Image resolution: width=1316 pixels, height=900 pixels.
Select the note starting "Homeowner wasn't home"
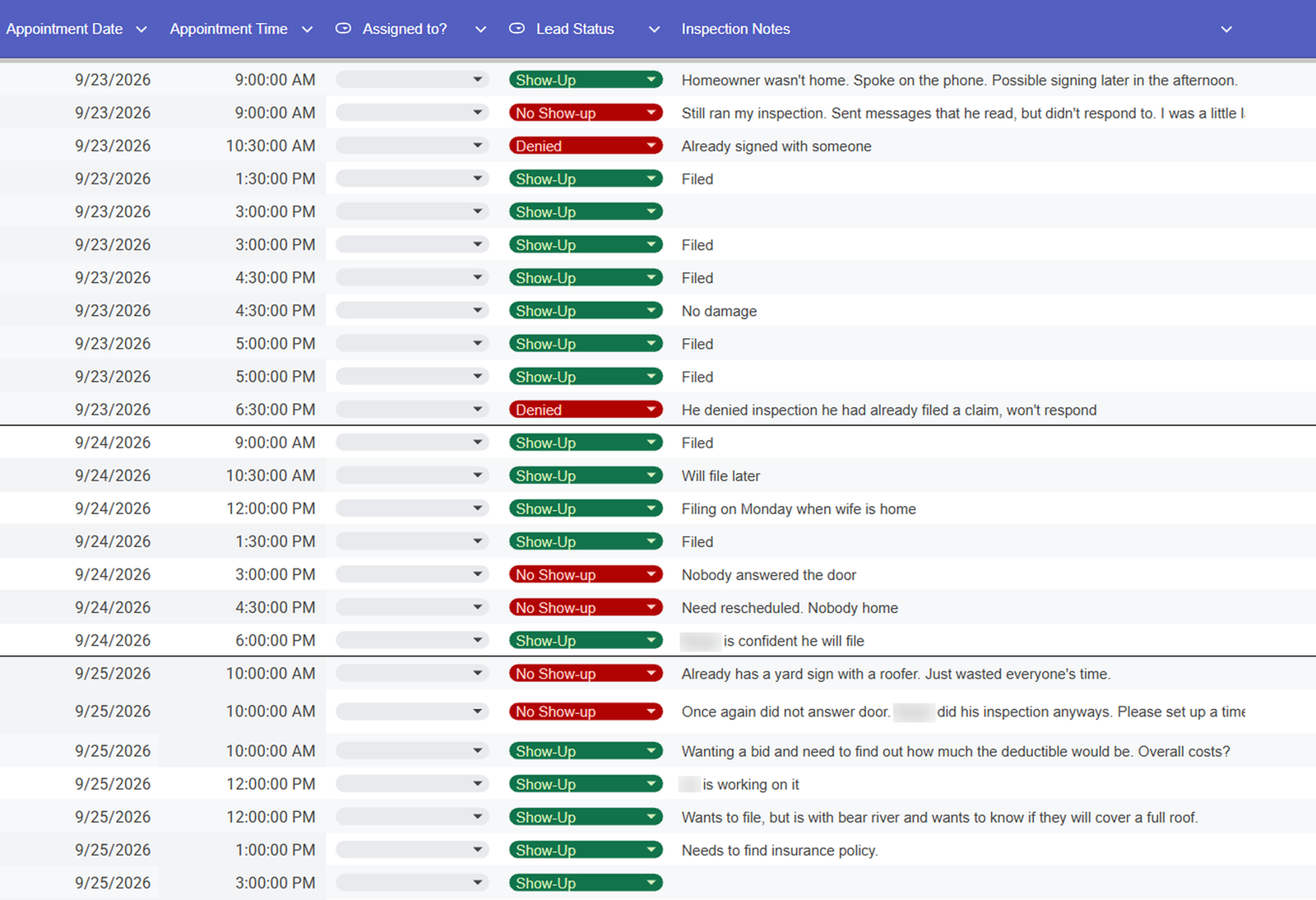pyautogui.click(x=959, y=81)
